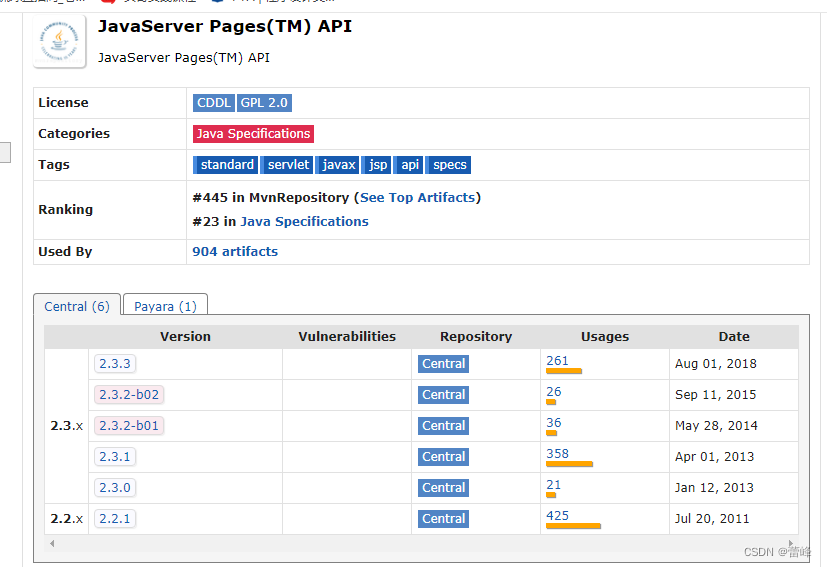Switch to the Payara (1) tab
The height and width of the screenshot is (567, 827).
[165, 306]
